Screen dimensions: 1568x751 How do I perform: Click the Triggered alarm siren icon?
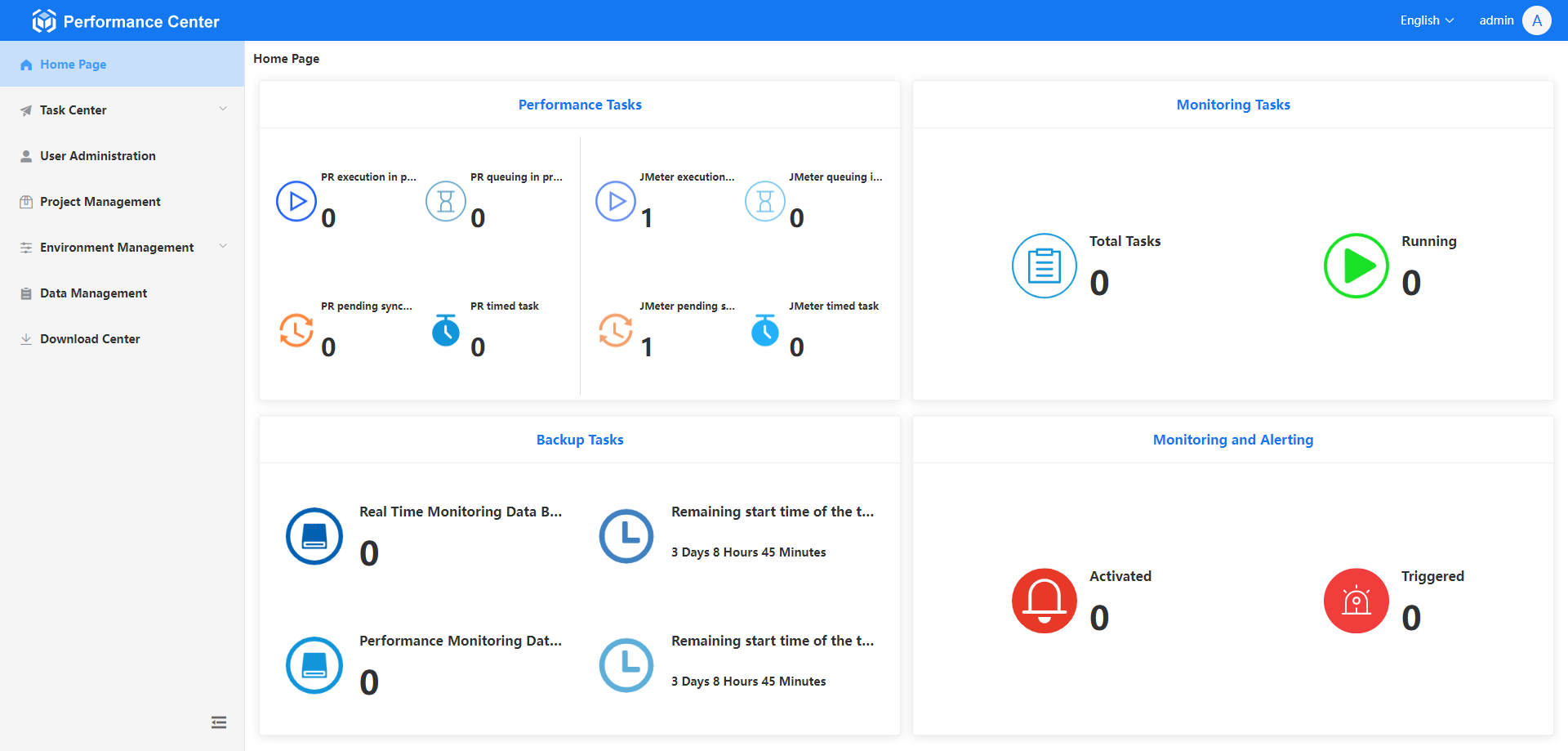click(x=1356, y=601)
